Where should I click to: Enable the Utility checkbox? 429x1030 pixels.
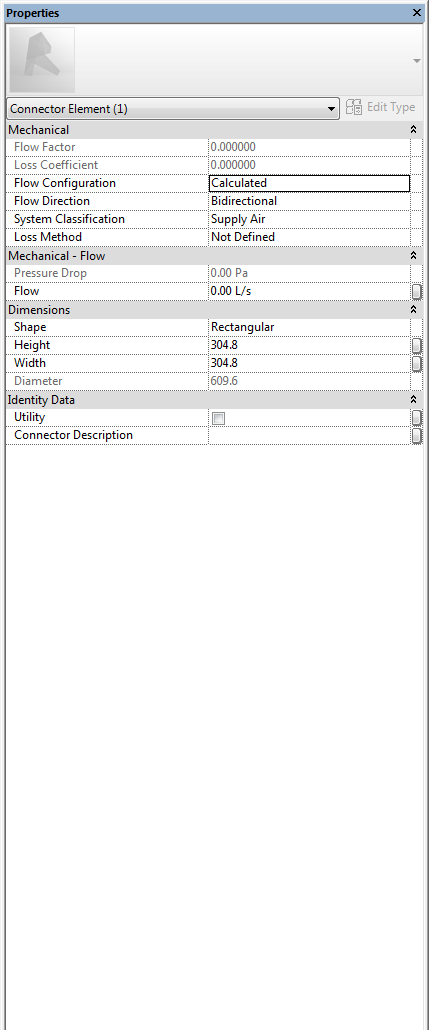[218, 418]
